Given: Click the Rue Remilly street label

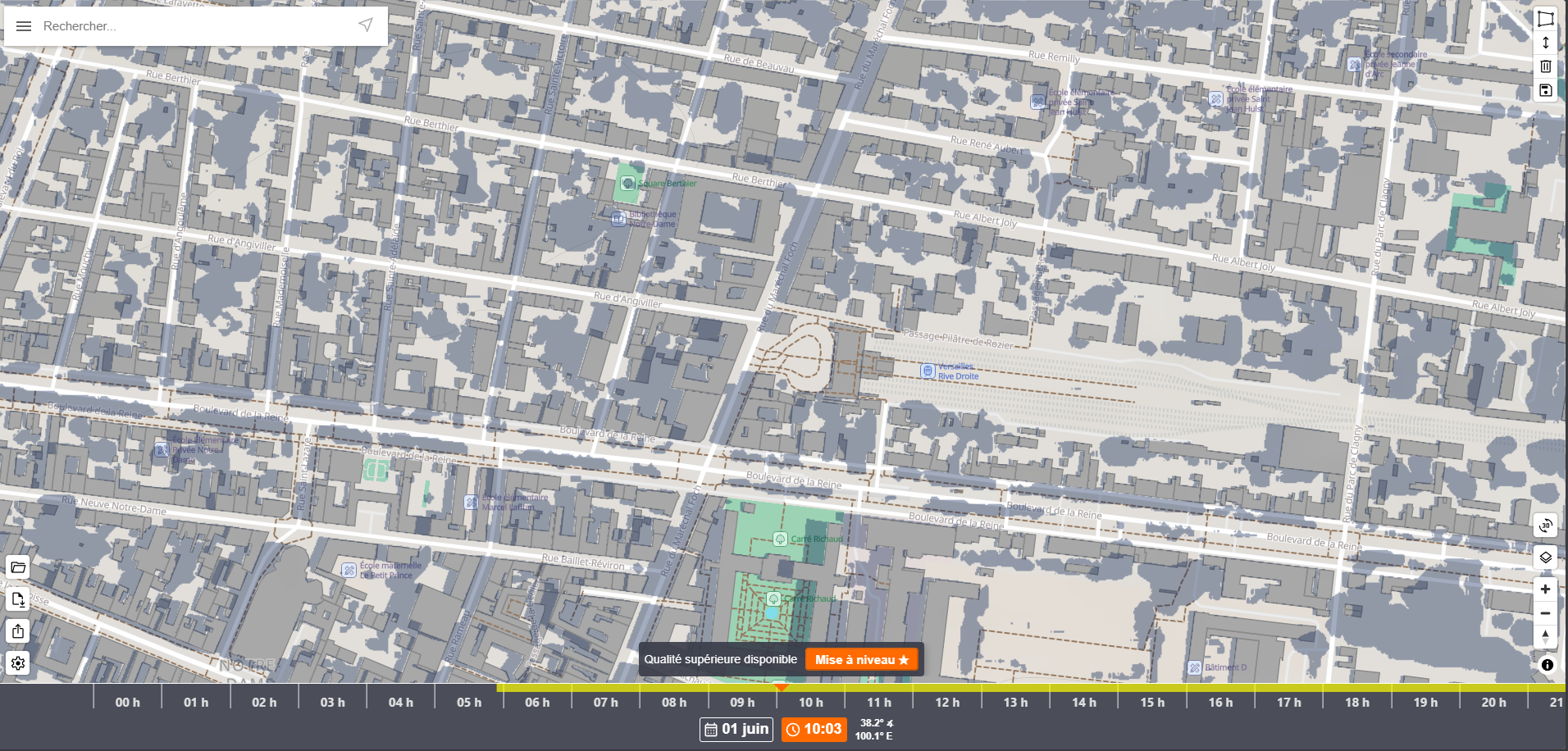Looking at the screenshot, I should click(x=1054, y=57).
